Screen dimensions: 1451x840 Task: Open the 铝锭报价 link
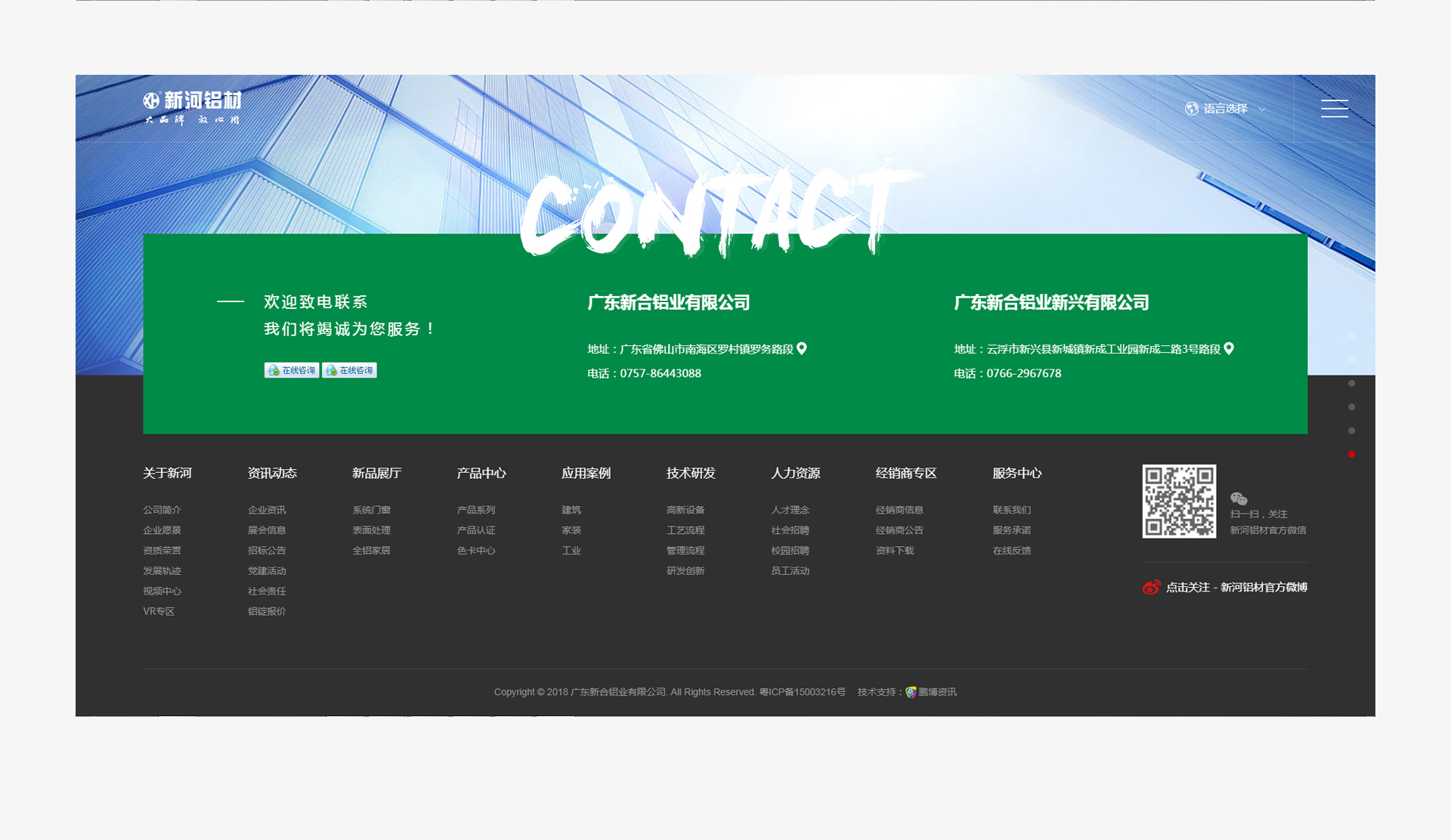pyautogui.click(x=266, y=611)
